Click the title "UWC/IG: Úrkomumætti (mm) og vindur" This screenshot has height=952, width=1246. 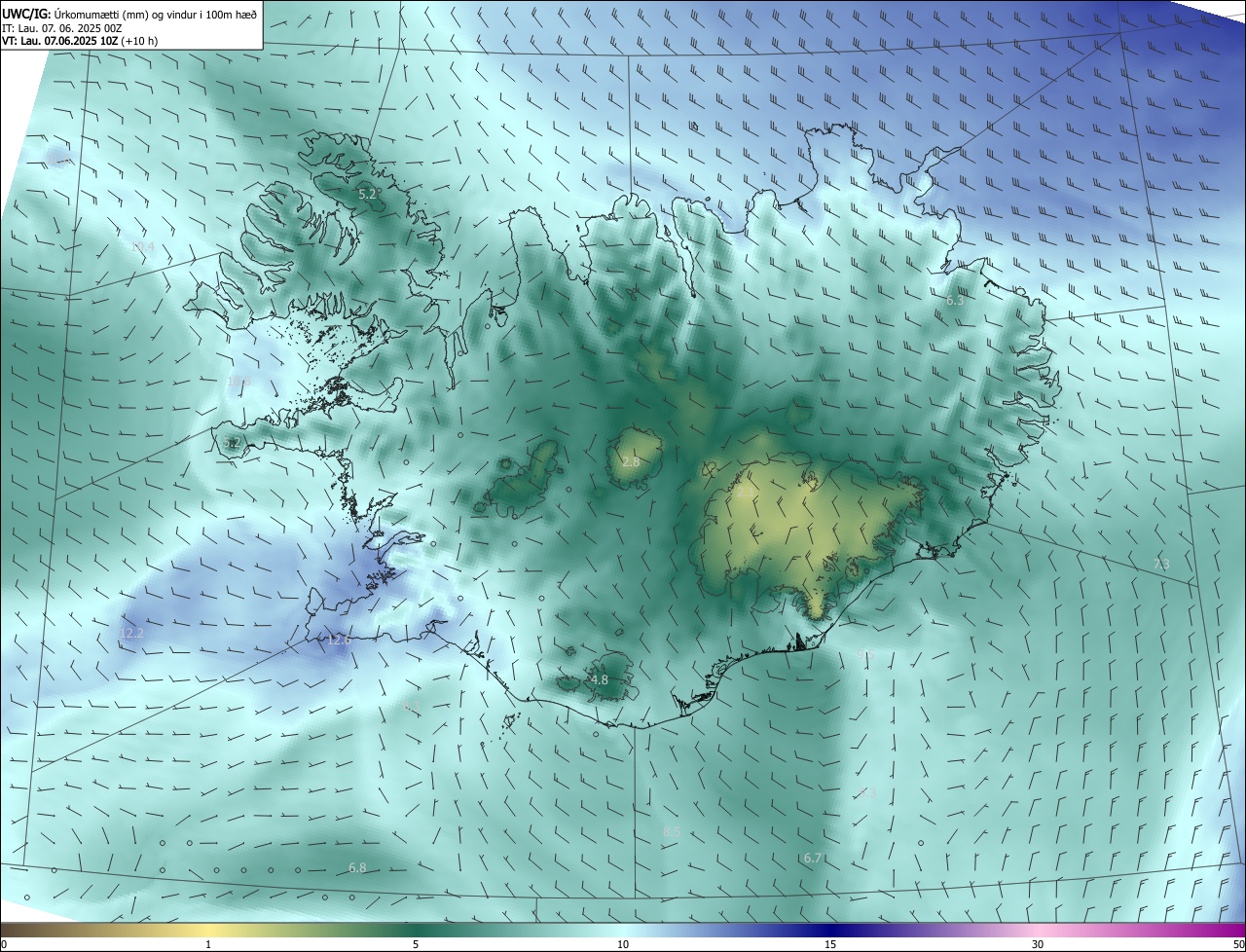pos(130,14)
